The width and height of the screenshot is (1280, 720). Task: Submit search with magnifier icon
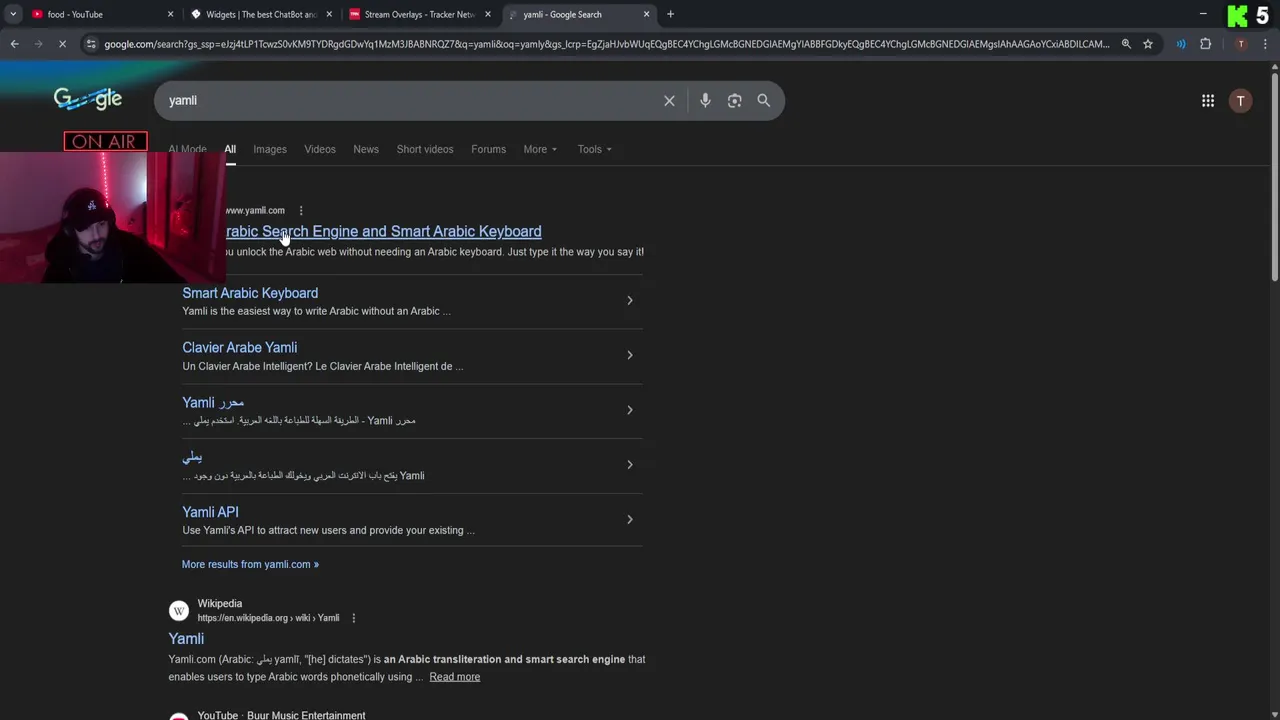[763, 100]
